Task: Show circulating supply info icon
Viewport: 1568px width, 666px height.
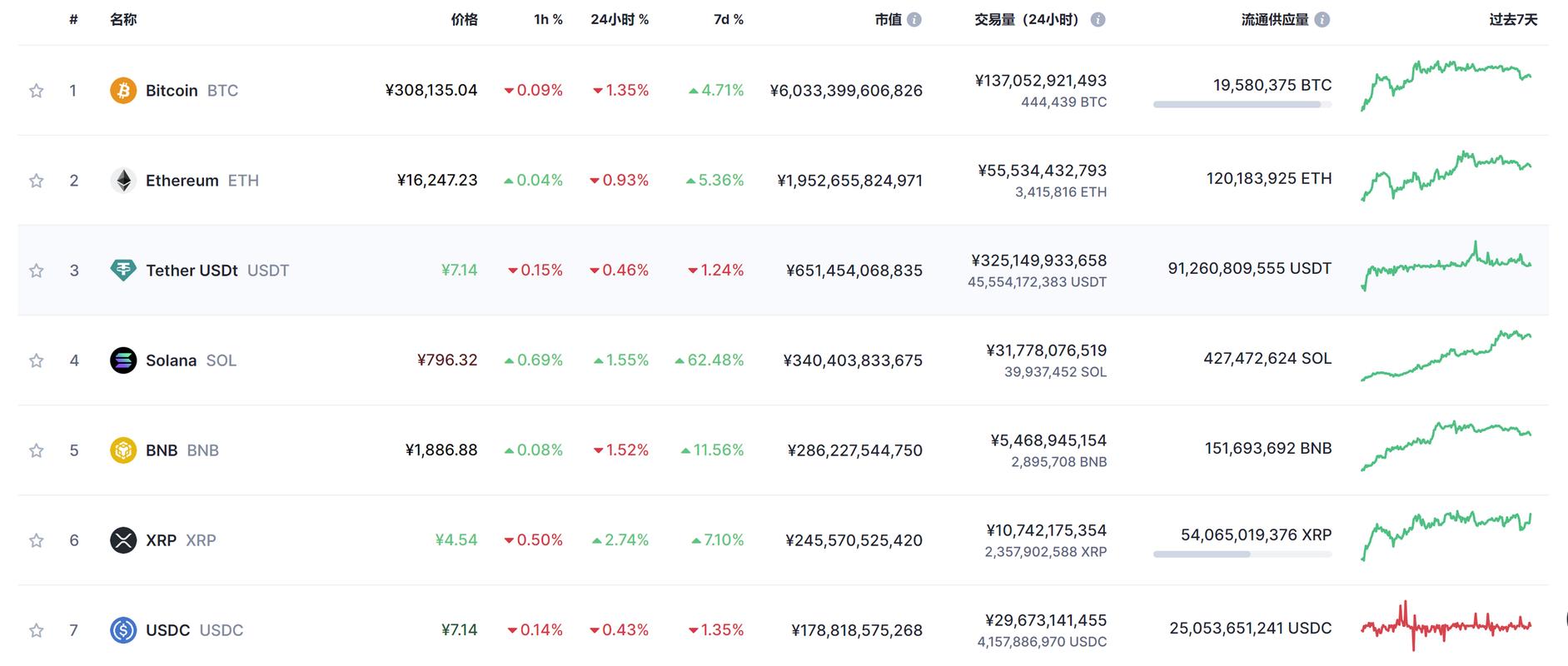Action: 1322,20
